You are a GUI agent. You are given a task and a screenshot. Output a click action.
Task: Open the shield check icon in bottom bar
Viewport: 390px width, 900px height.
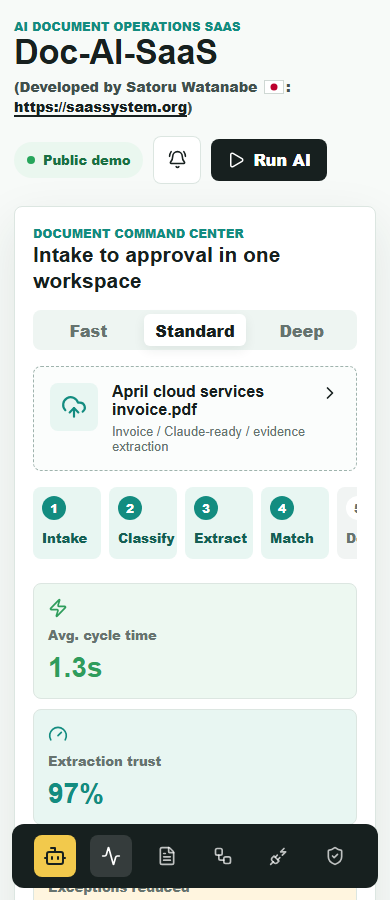pos(335,856)
